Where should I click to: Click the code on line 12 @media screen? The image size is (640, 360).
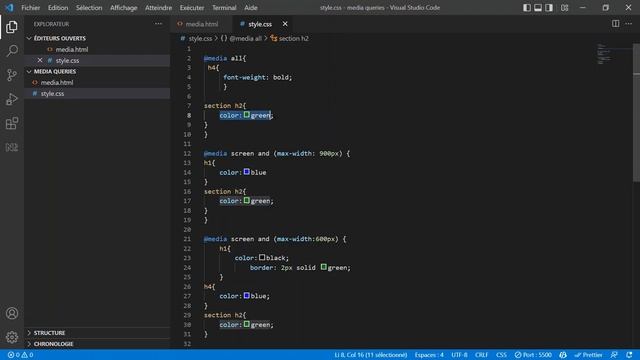[x=277, y=153]
